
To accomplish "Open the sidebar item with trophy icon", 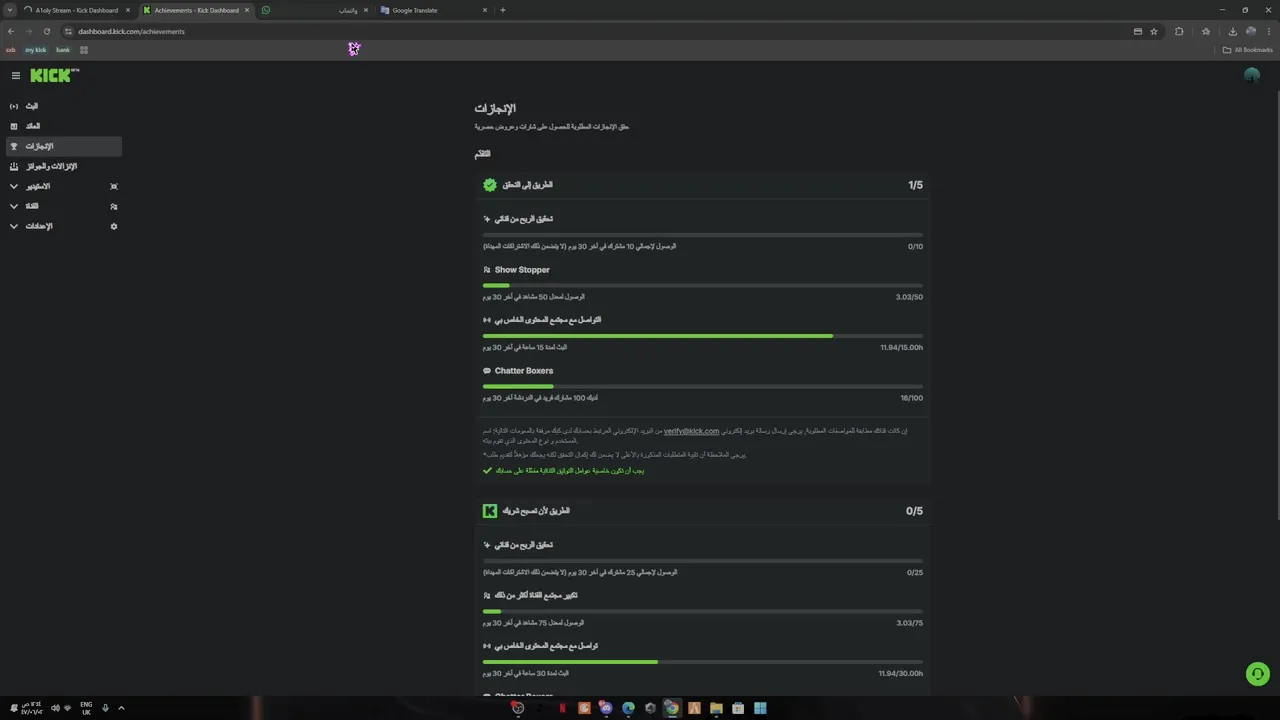I will click(x=62, y=146).
